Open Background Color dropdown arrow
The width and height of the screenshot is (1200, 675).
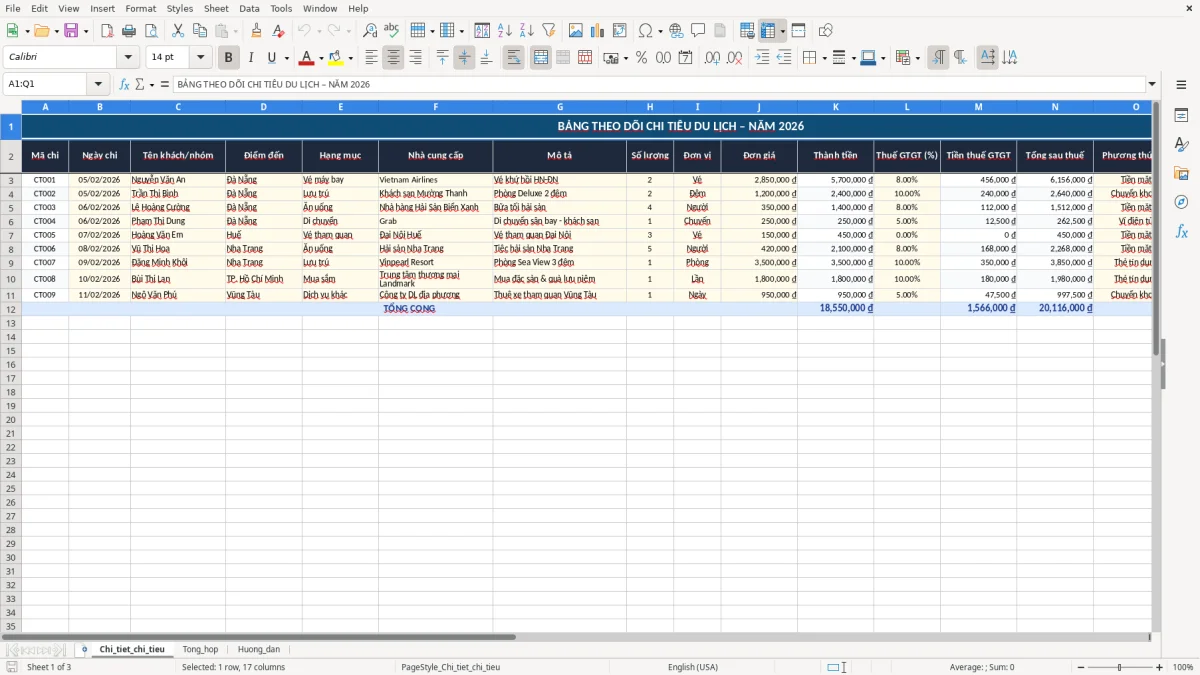click(350, 58)
